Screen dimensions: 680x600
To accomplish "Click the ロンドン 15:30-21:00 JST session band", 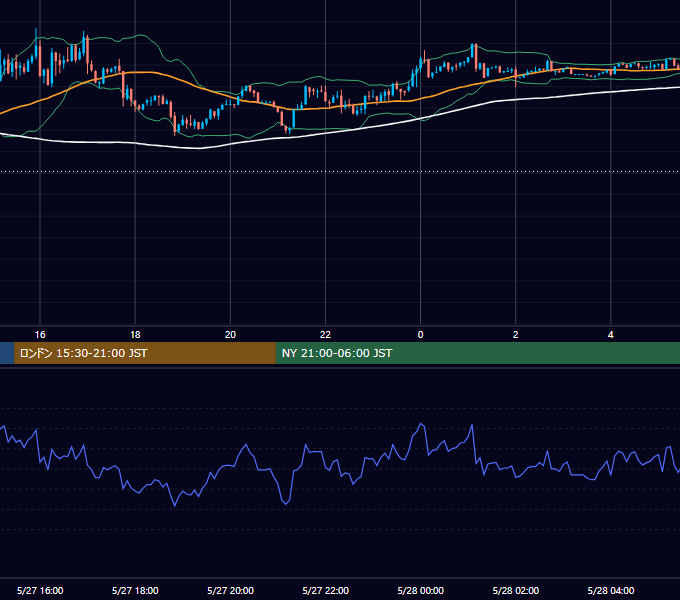I will 145,353.
